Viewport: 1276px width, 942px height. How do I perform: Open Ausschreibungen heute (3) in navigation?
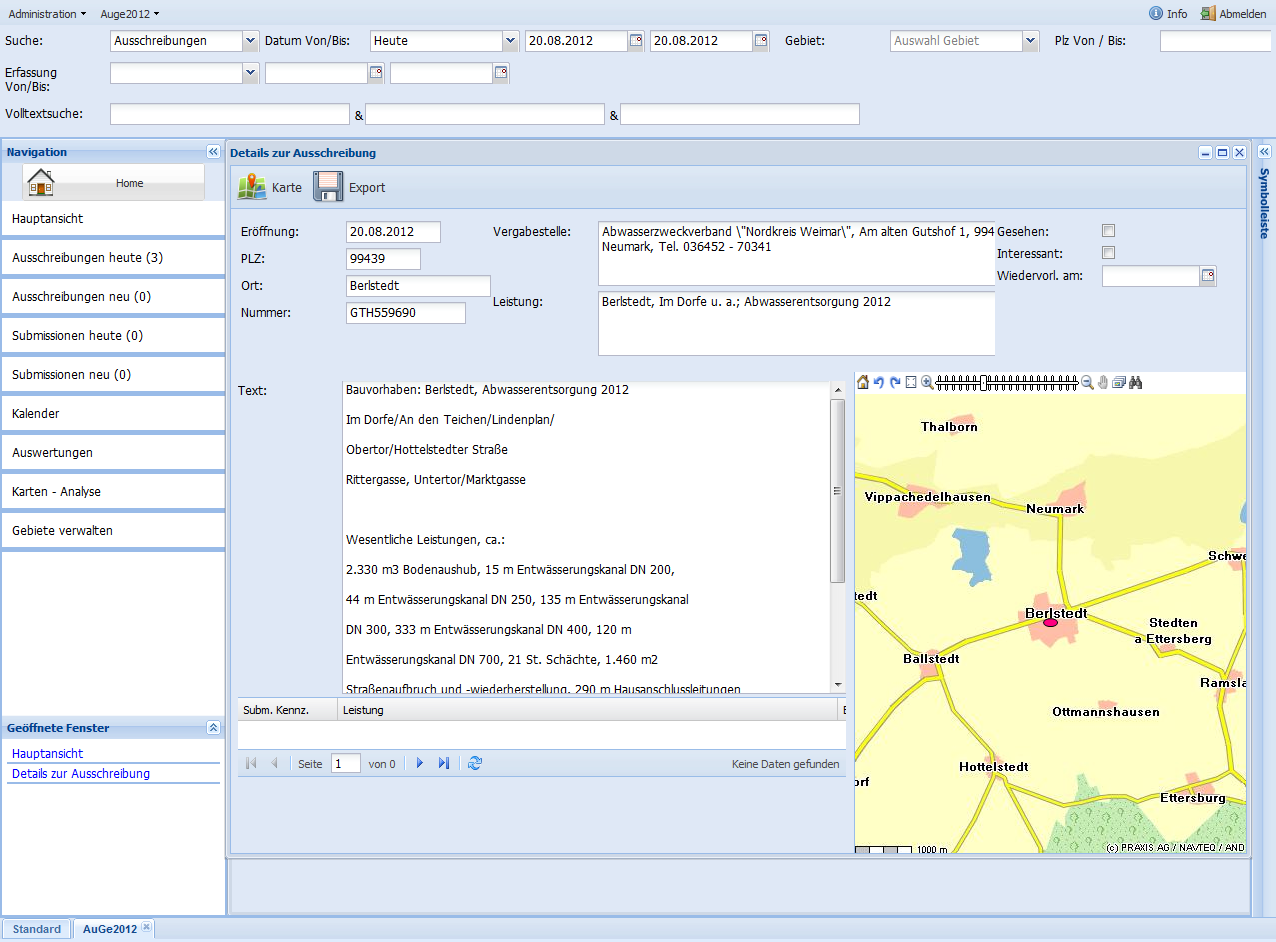pos(88,258)
